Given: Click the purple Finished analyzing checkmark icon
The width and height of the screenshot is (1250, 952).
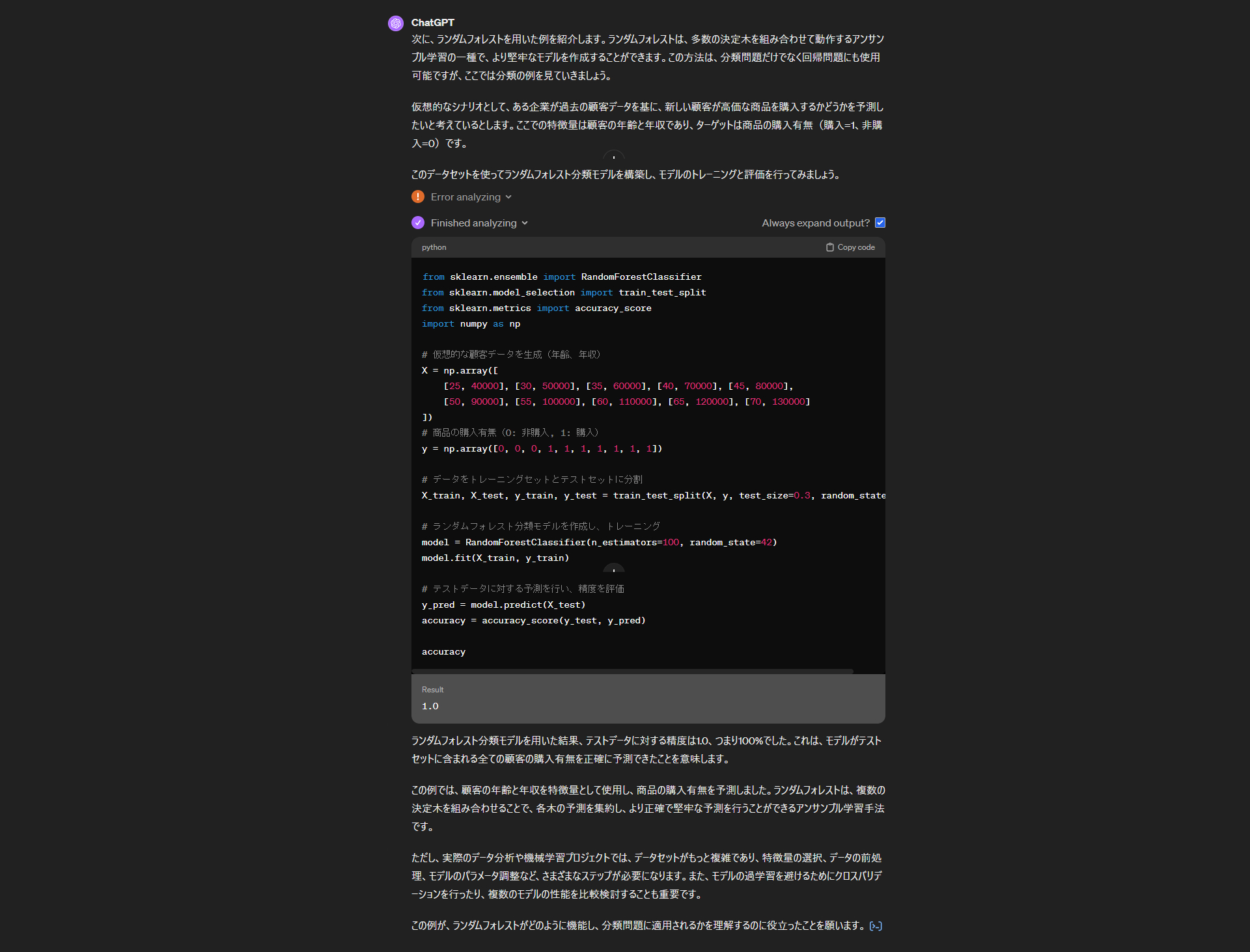Looking at the screenshot, I should pyautogui.click(x=418, y=223).
